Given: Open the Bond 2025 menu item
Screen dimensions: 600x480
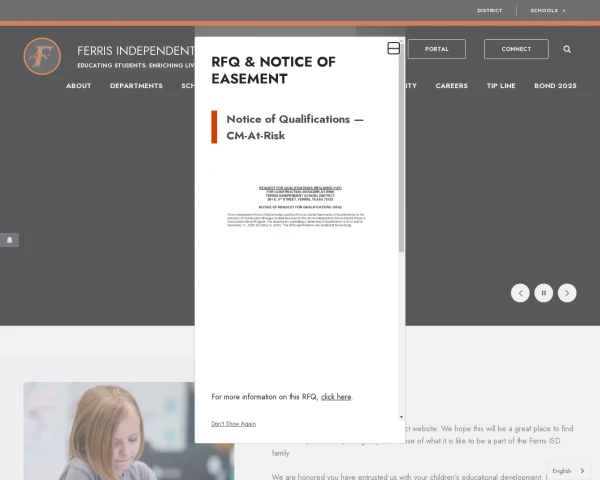Looking at the screenshot, I should point(555,86).
